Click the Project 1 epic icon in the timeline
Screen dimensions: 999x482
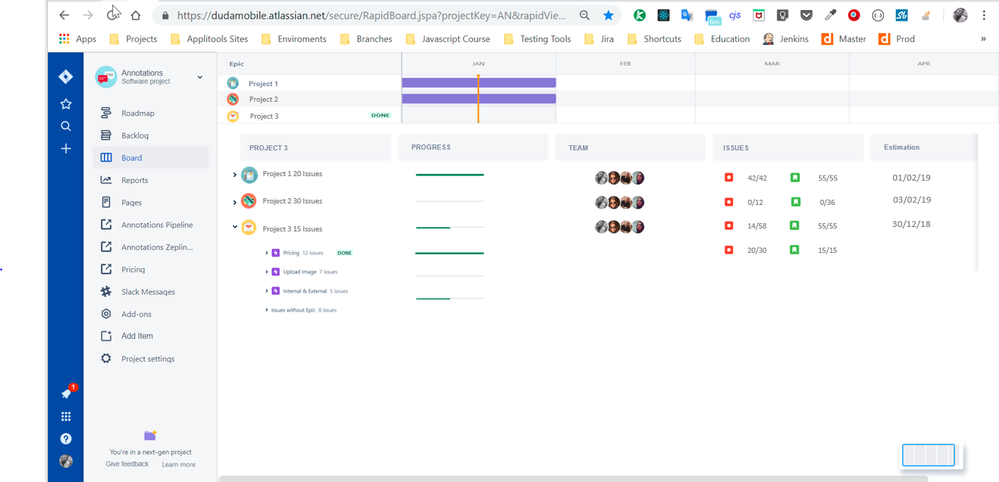click(233, 83)
